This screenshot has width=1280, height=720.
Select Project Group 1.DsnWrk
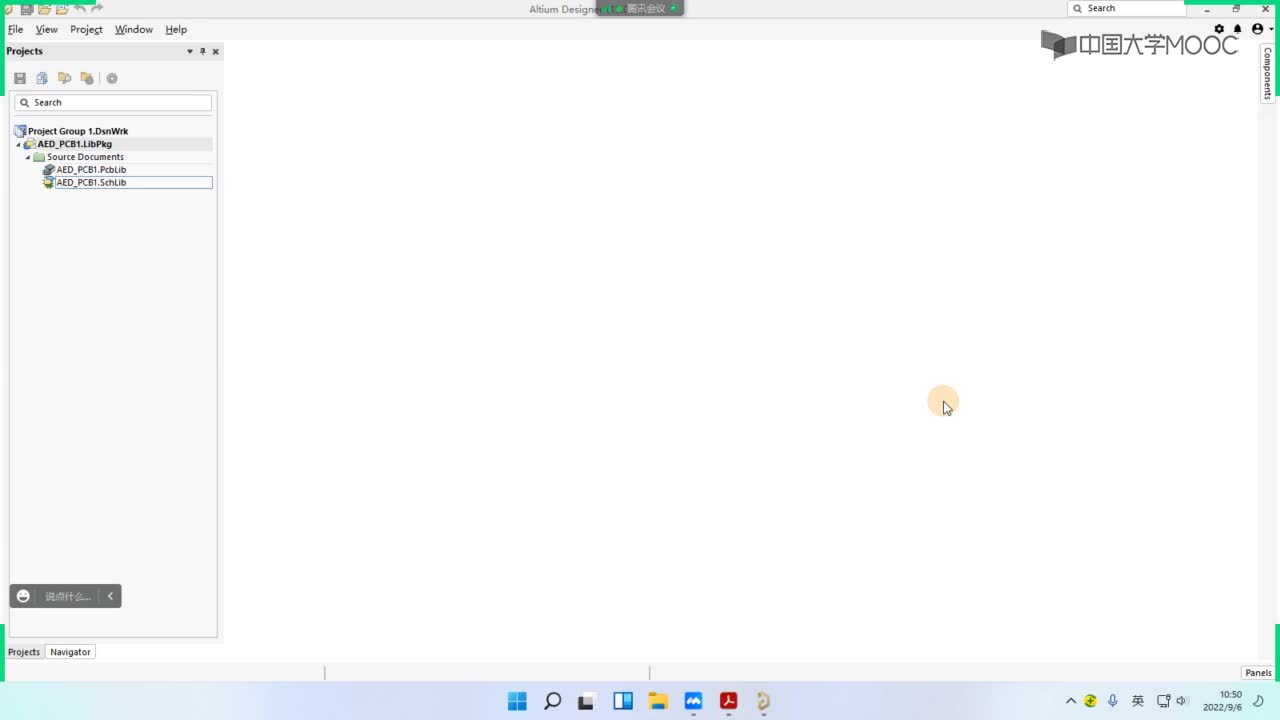pos(78,131)
